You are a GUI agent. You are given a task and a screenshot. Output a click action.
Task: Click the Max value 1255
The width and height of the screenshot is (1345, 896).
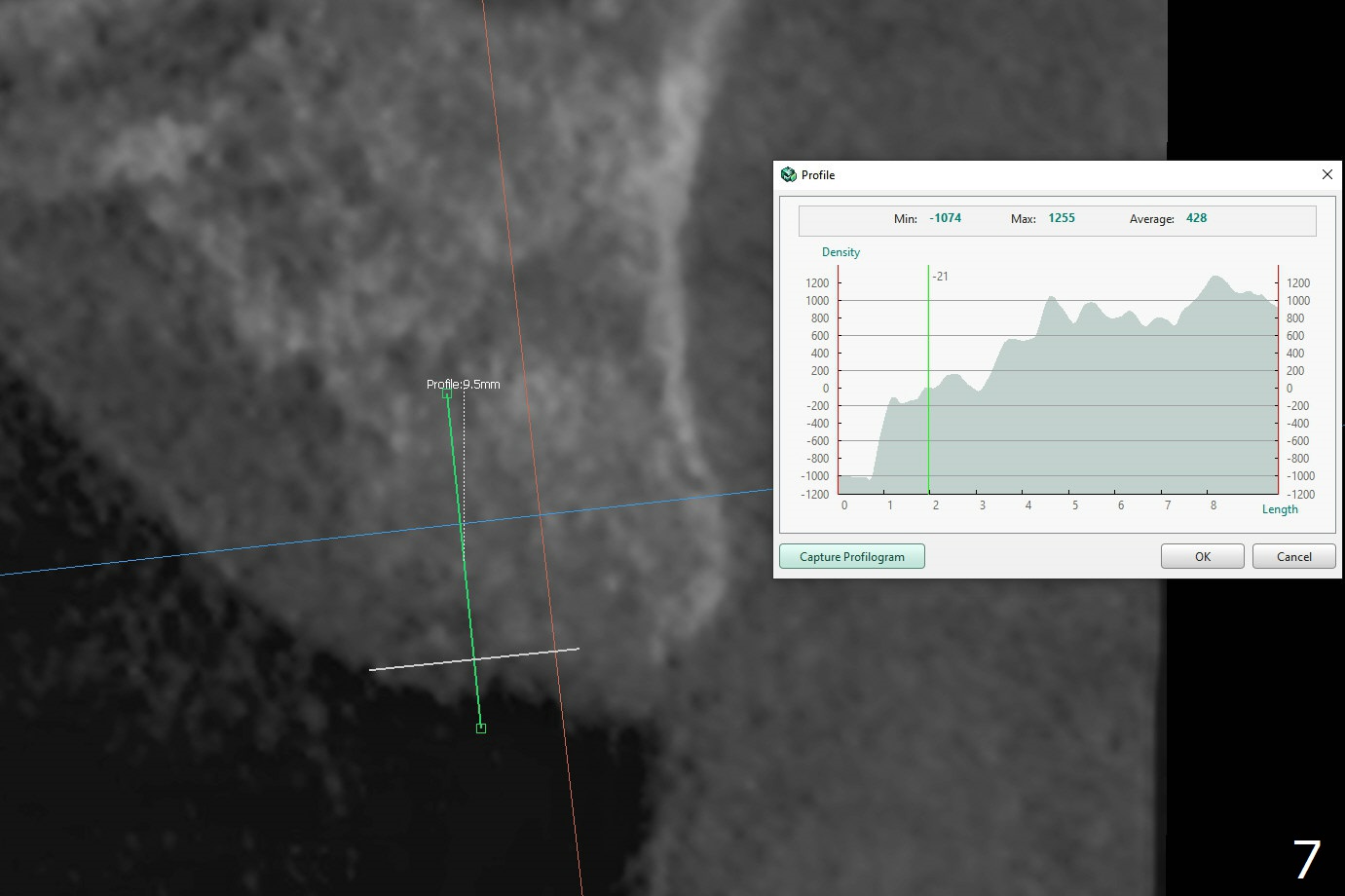pyautogui.click(x=1062, y=218)
